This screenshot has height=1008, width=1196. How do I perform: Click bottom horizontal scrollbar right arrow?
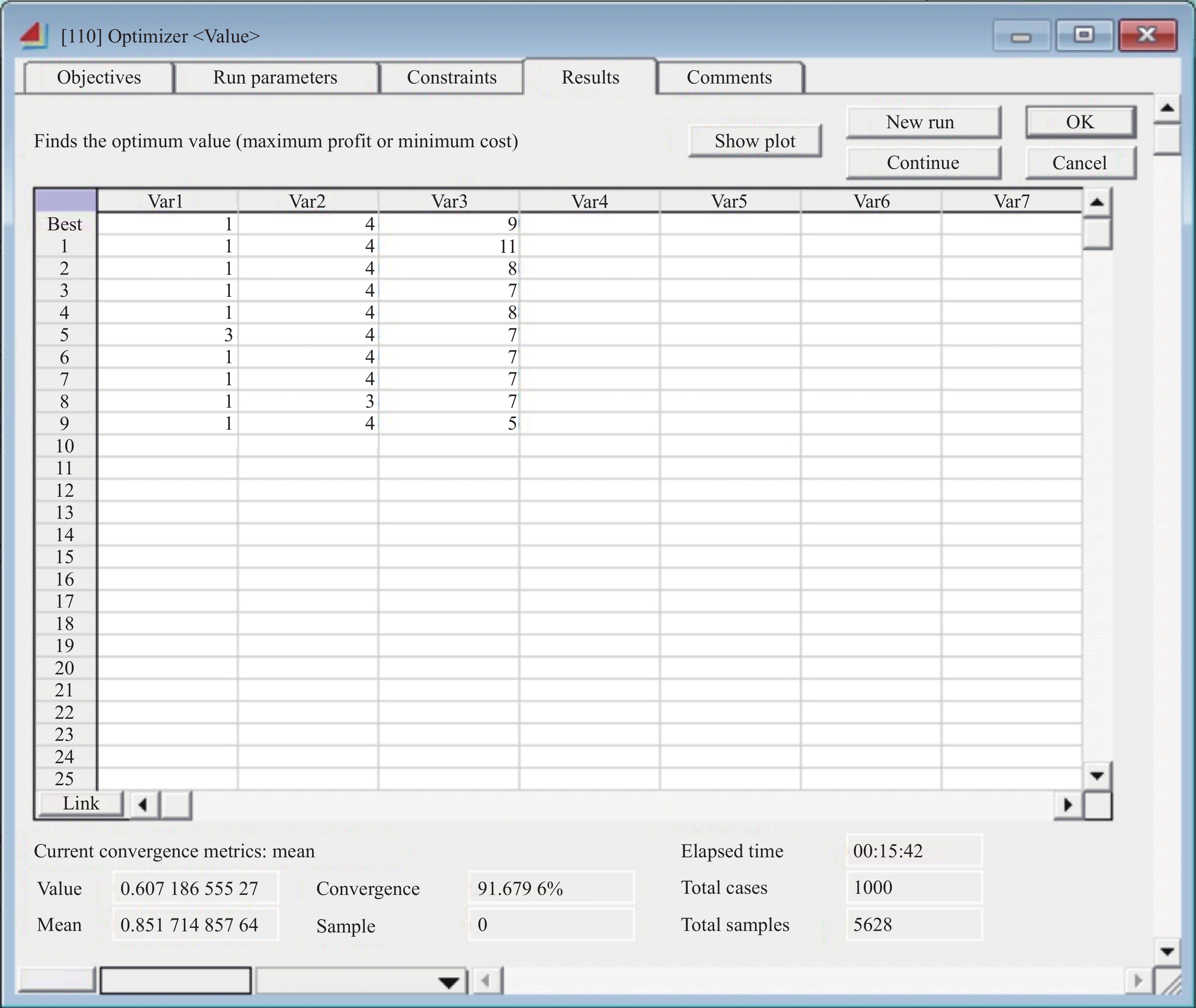click(x=1138, y=981)
